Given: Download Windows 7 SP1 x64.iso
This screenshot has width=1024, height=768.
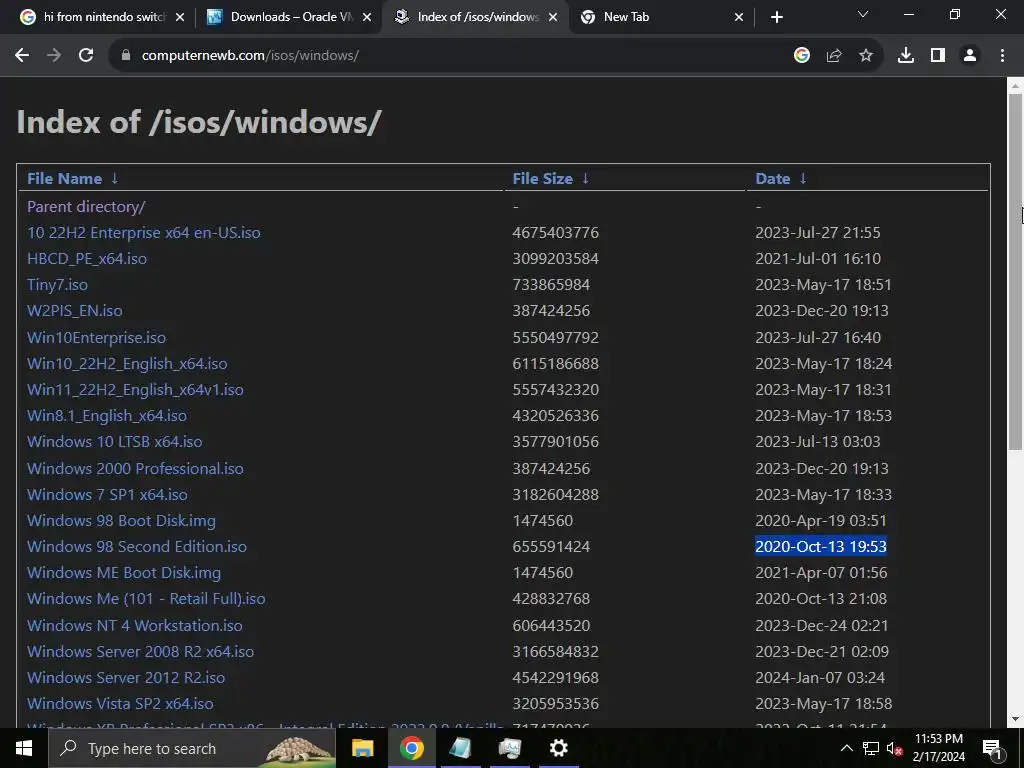Looking at the screenshot, I should [x=107, y=494].
